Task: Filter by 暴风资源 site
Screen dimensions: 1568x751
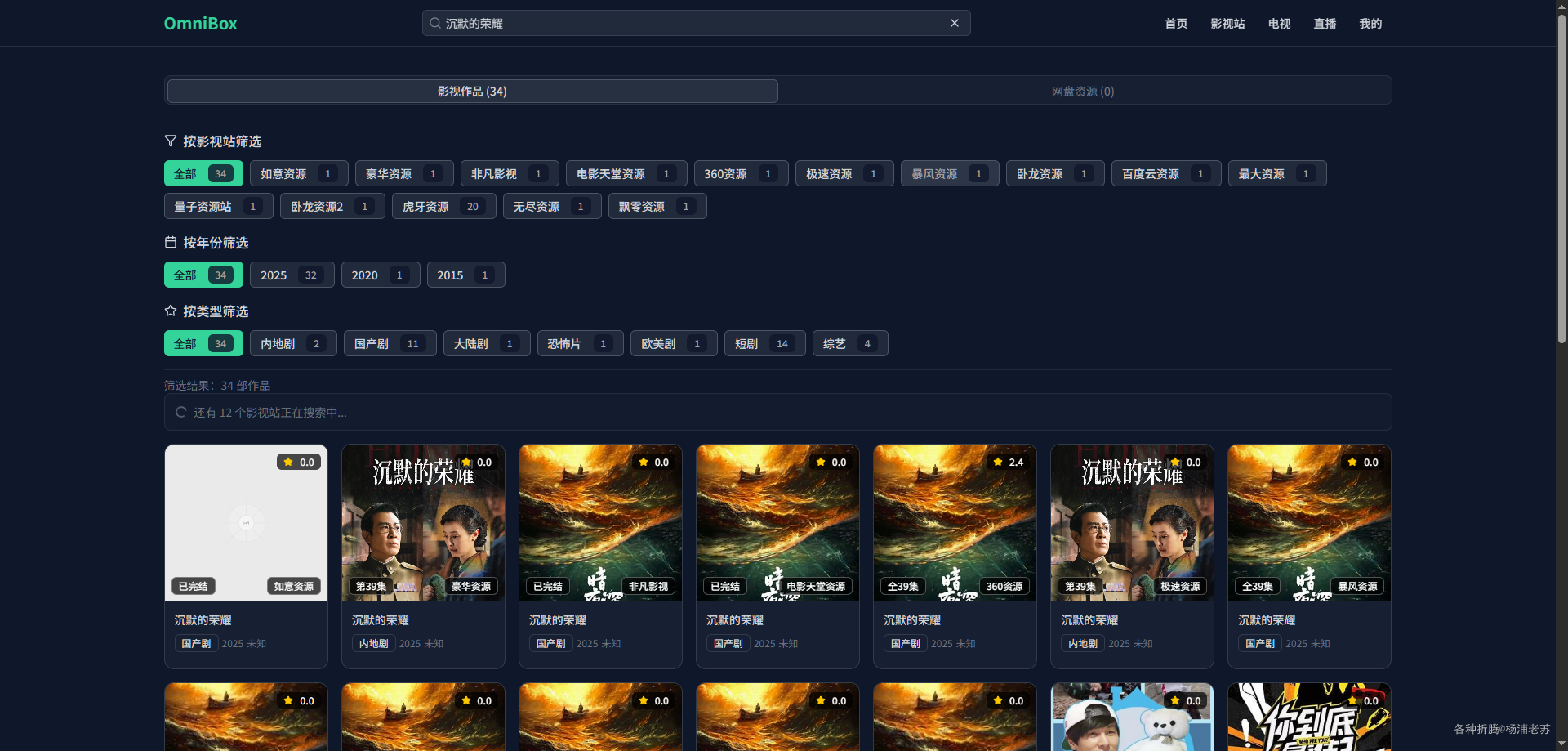Action: click(950, 173)
